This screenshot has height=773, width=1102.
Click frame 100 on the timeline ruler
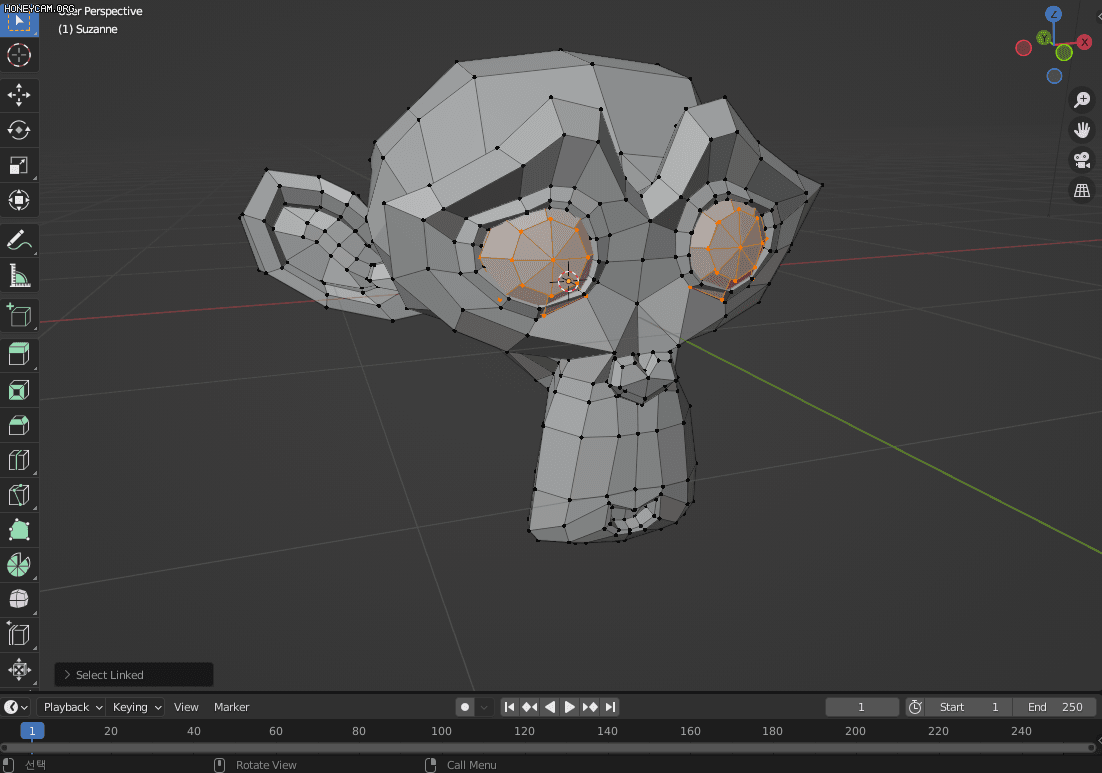coord(441,731)
